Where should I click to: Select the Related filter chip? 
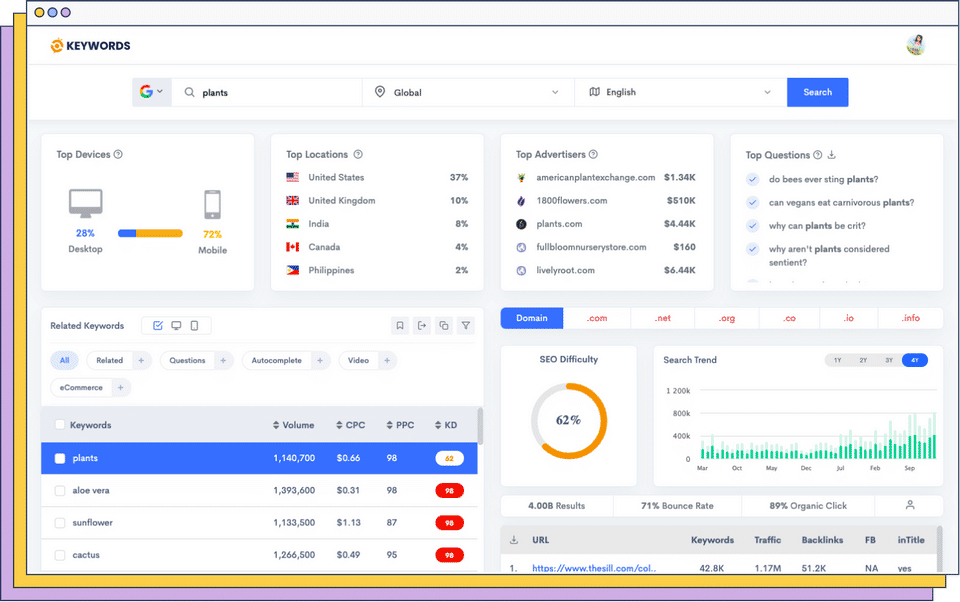(x=110, y=361)
